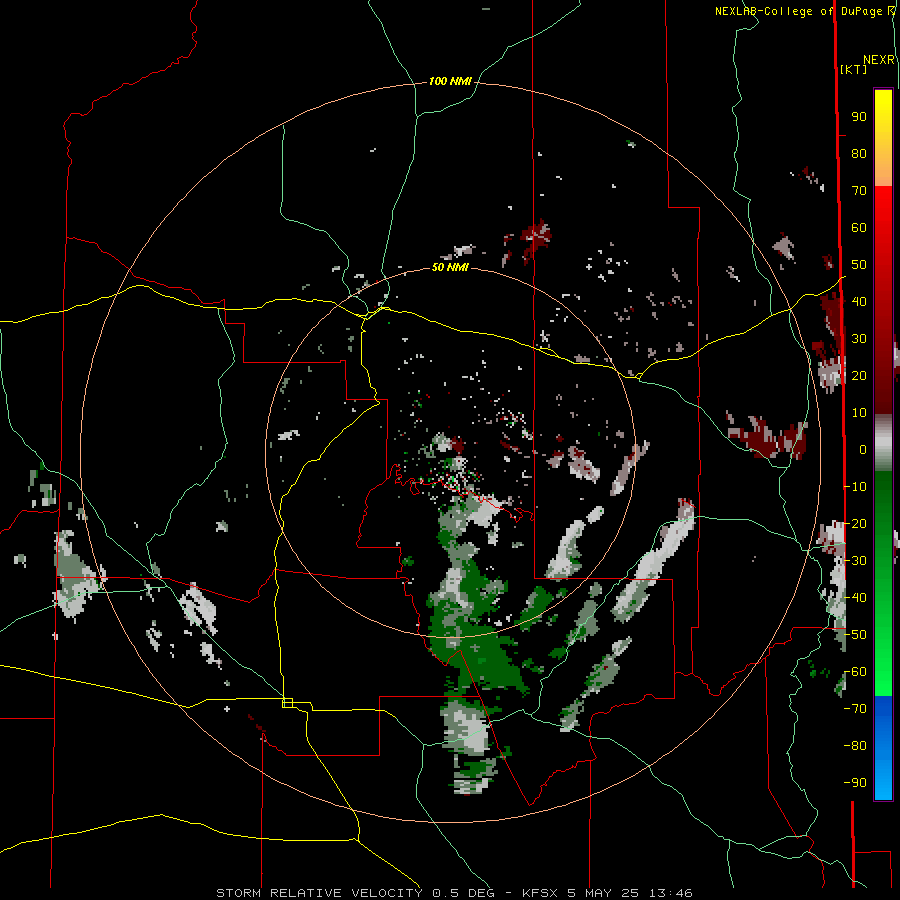Click the "-60" scale value

[855, 672]
